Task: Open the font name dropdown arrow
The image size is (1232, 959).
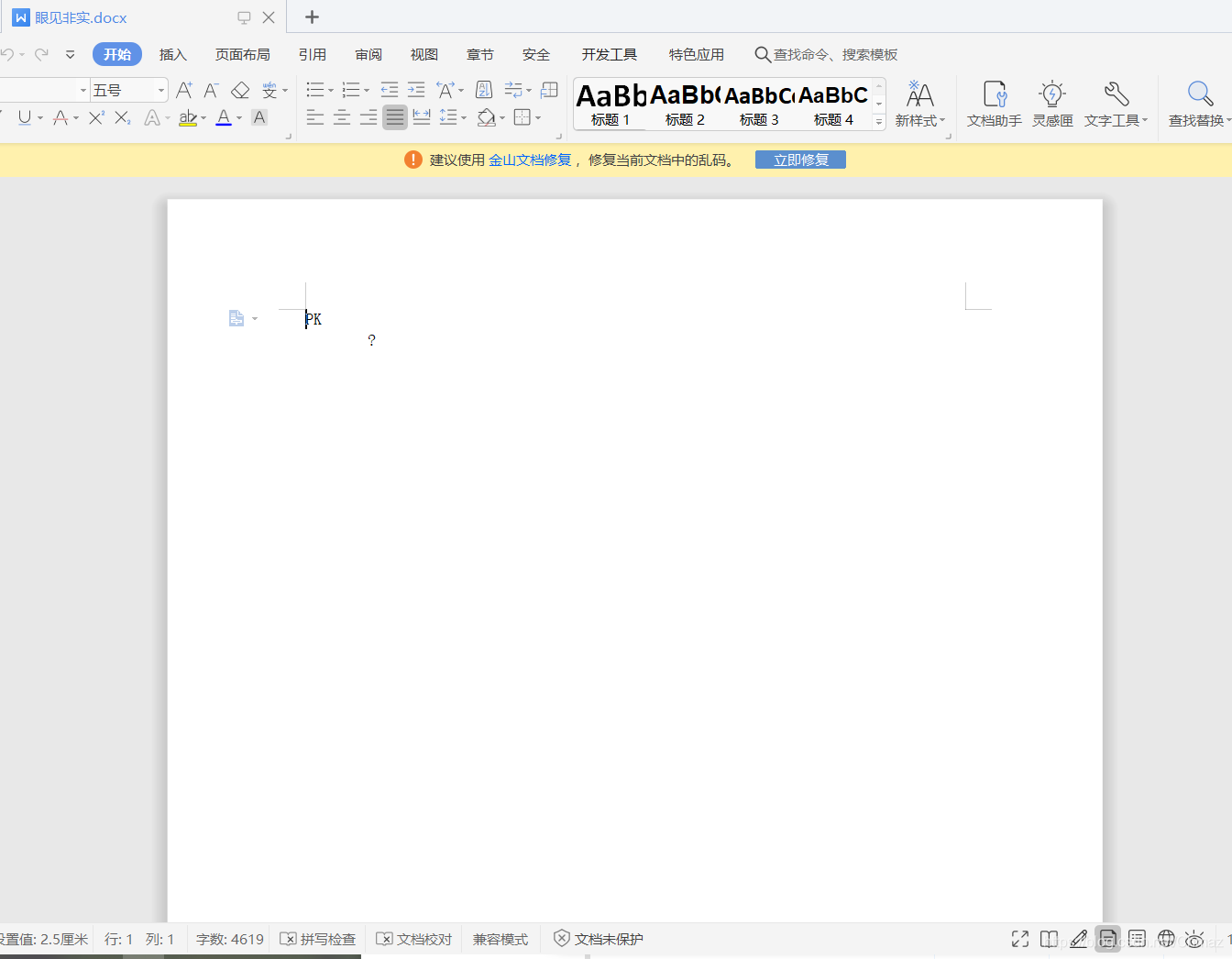Action: (82, 90)
